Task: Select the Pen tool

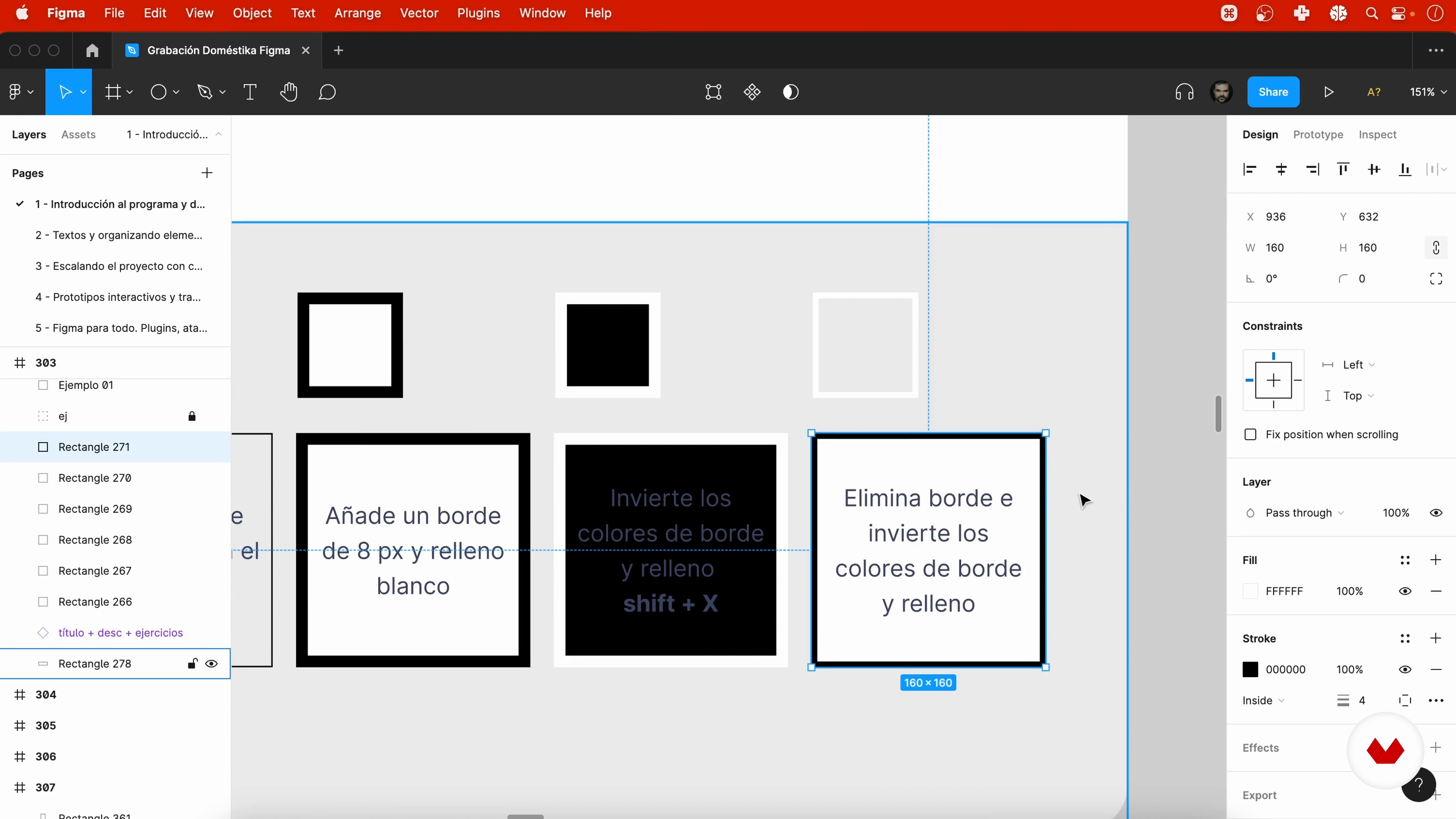Action: click(205, 92)
